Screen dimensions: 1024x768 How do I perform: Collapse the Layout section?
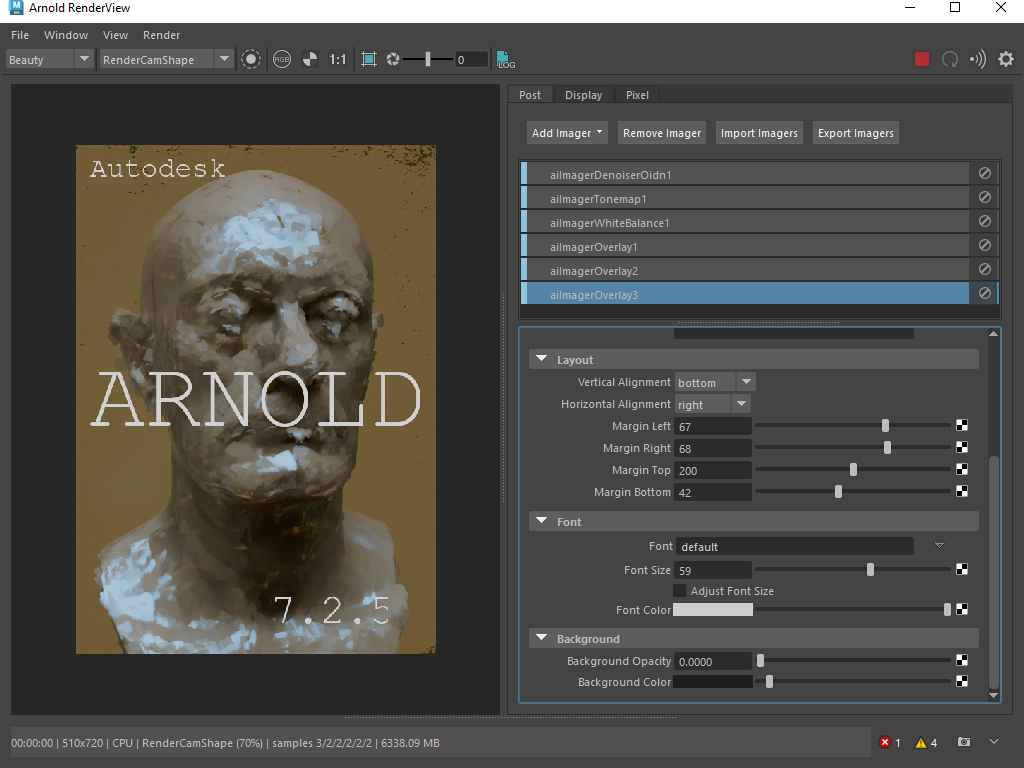[x=542, y=360]
